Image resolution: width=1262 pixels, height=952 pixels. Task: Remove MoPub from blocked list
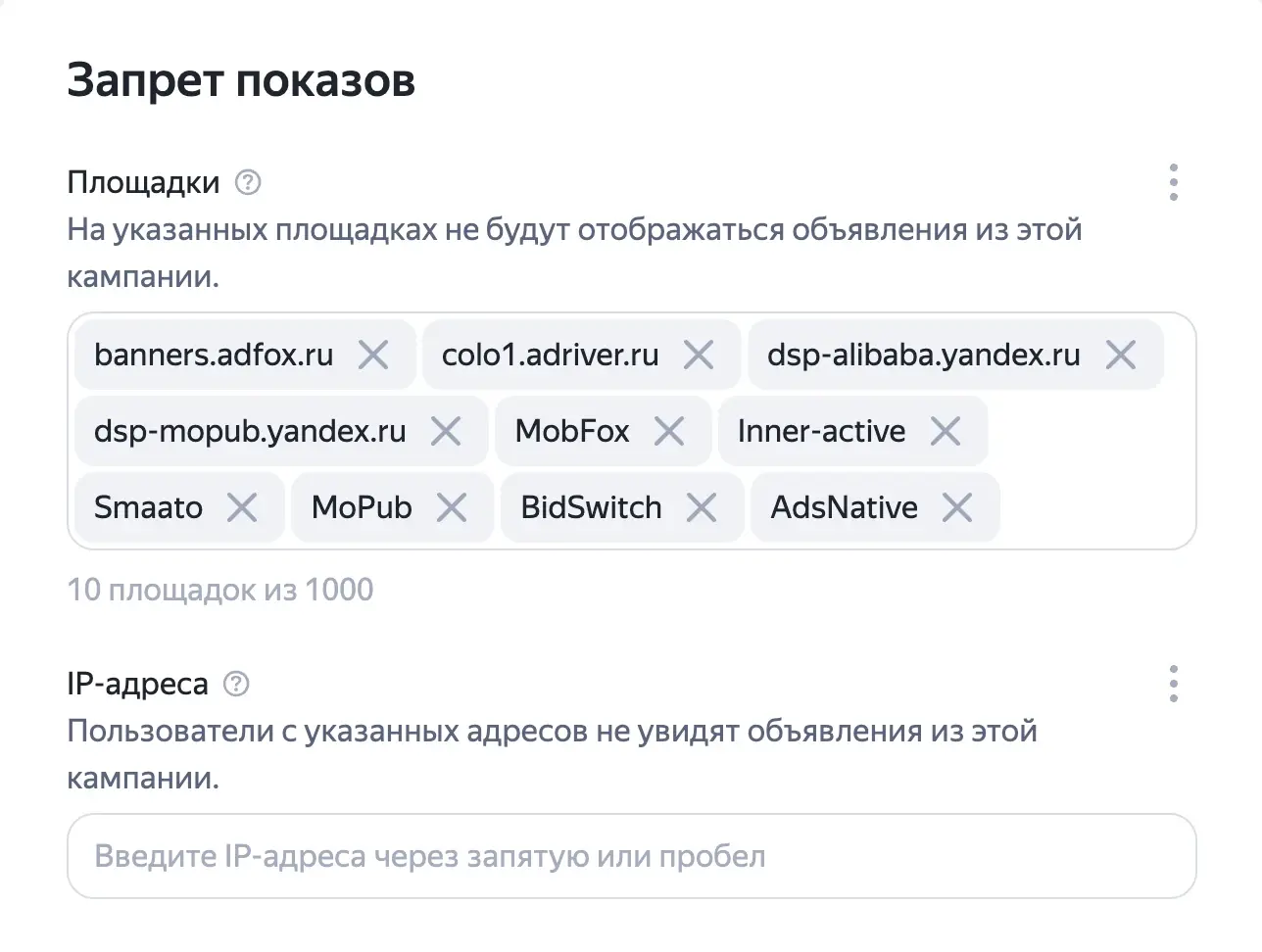pyautogui.click(x=452, y=507)
